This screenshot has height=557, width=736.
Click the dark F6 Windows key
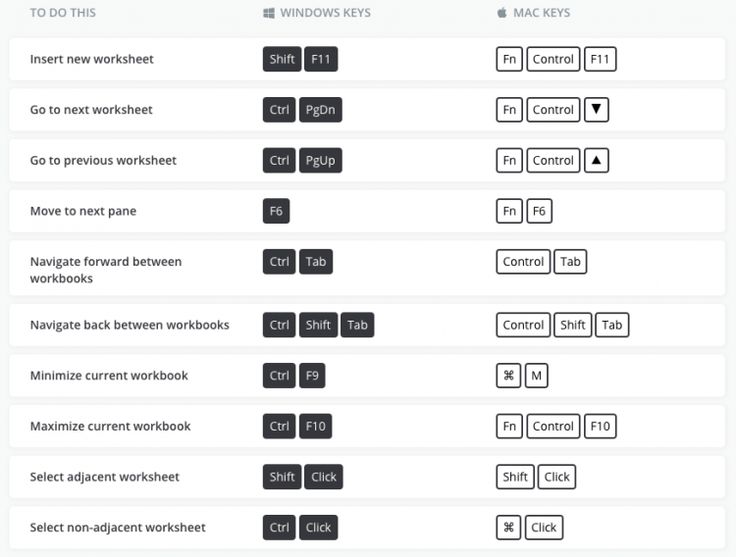[x=276, y=211]
